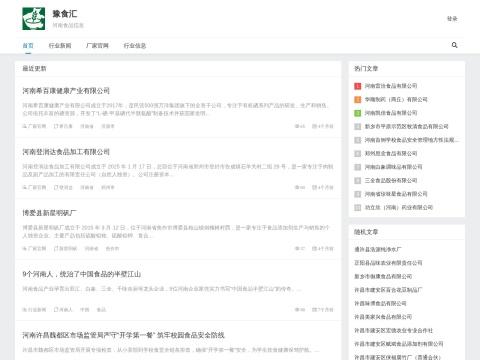480x360 pixels.
Task: Click the publish date on 河南登润达 article
Action: pyautogui.click(x=323, y=187)
